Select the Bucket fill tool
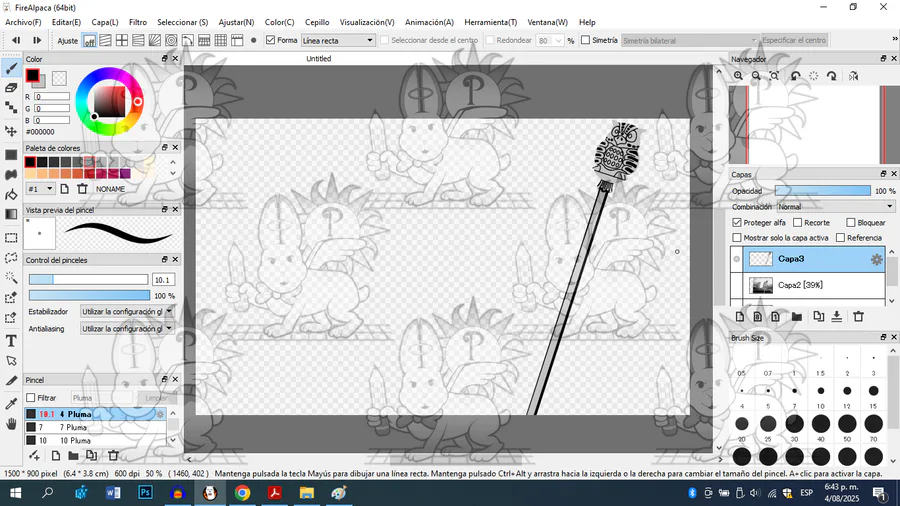 (x=11, y=194)
